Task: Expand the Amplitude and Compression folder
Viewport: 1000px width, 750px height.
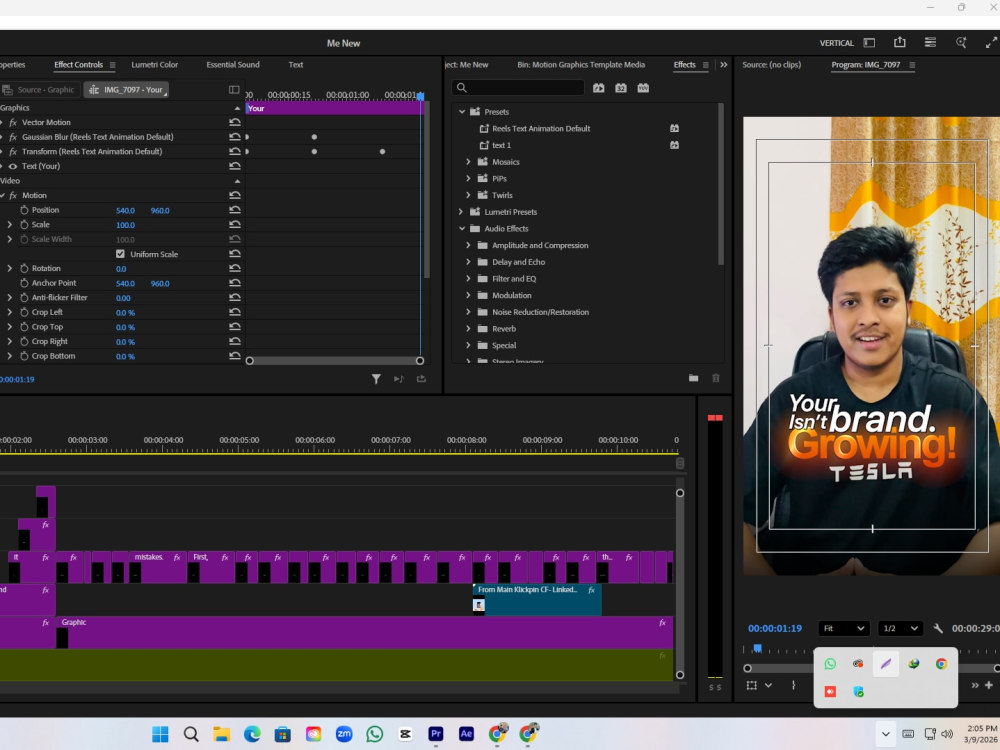Action: (x=469, y=245)
